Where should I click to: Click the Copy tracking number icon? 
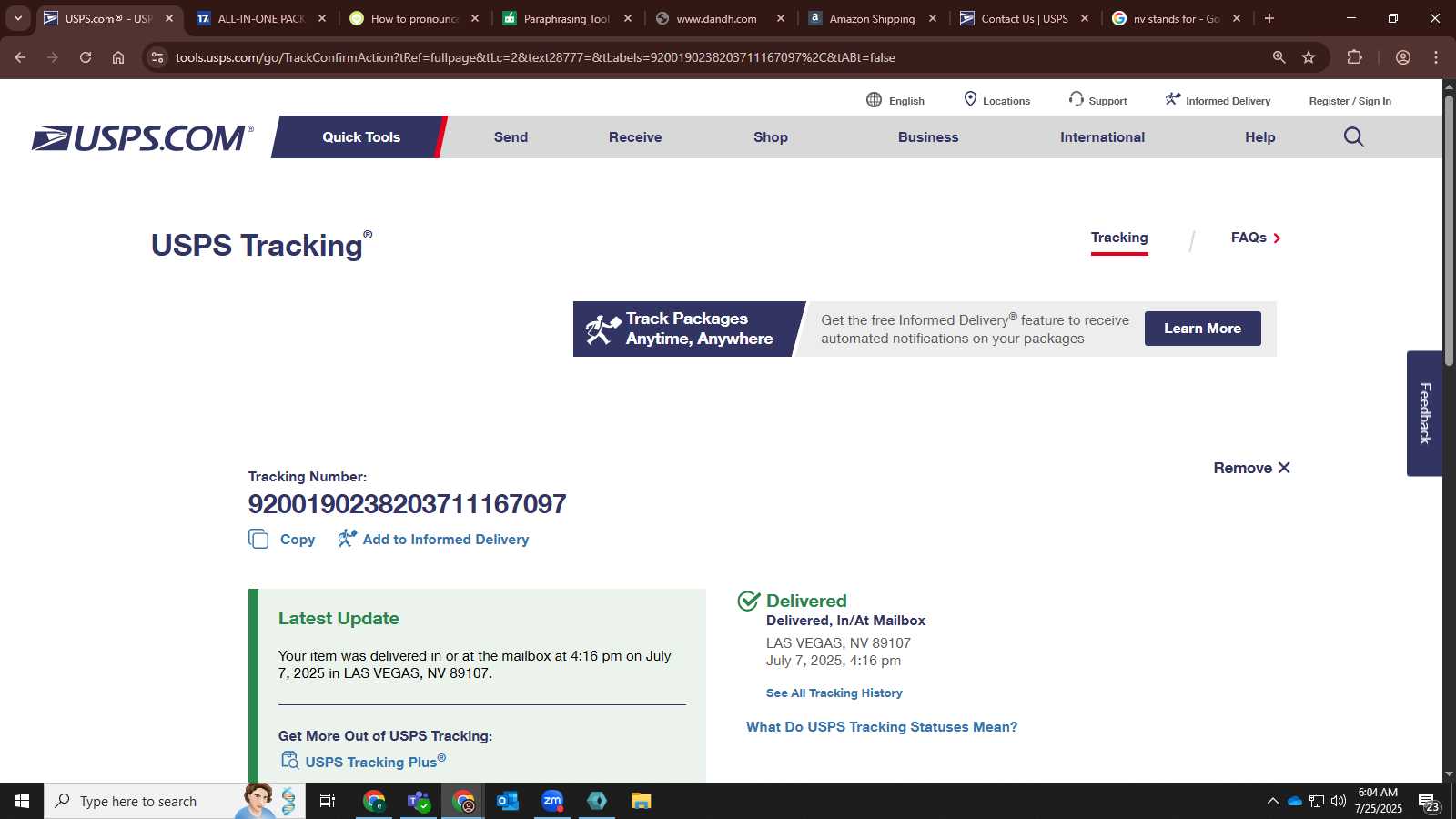pyautogui.click(x=258, y=539)
